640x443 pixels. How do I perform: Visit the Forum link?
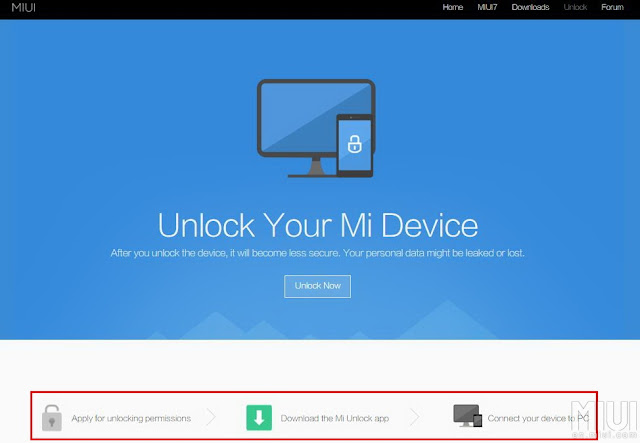coord(612,7)
